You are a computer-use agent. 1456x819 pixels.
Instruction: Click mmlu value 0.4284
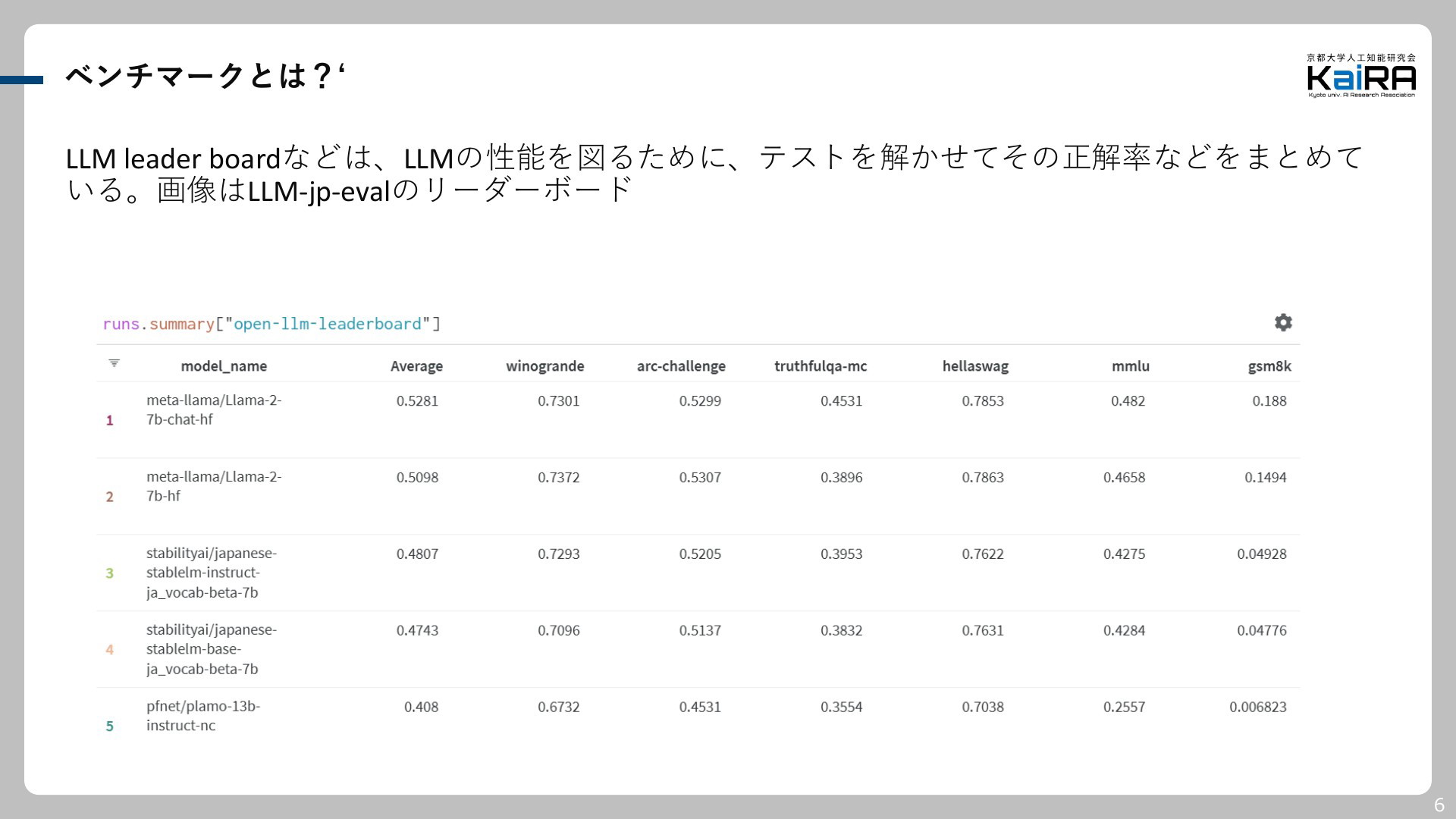[1125, 631]
